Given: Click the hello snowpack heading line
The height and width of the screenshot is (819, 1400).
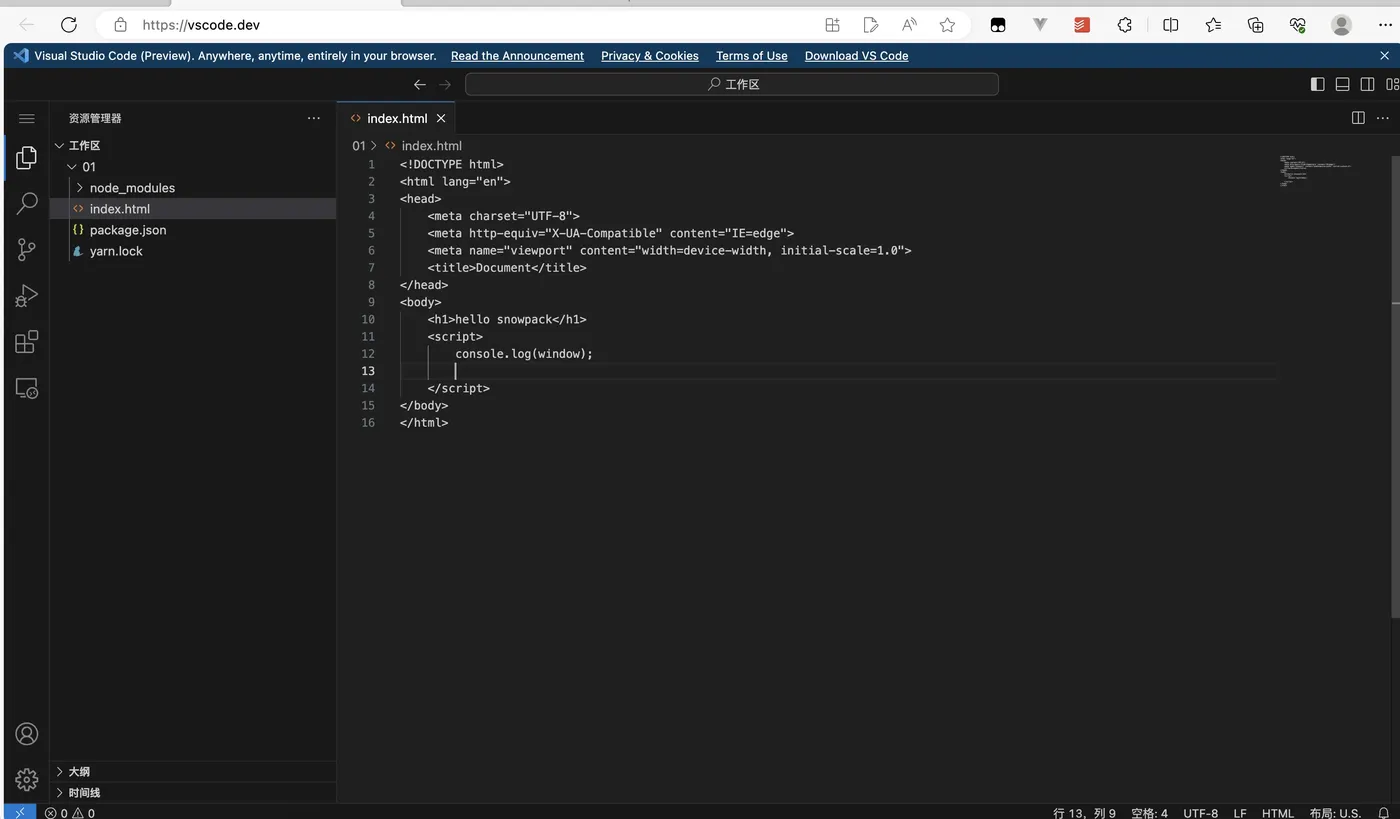Looking at the screenshot, I should click(507, 320).
